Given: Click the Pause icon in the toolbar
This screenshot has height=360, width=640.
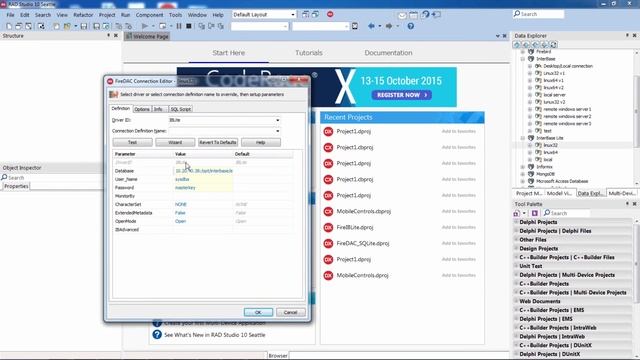Looking at the screenshot, I should point(179,26).
